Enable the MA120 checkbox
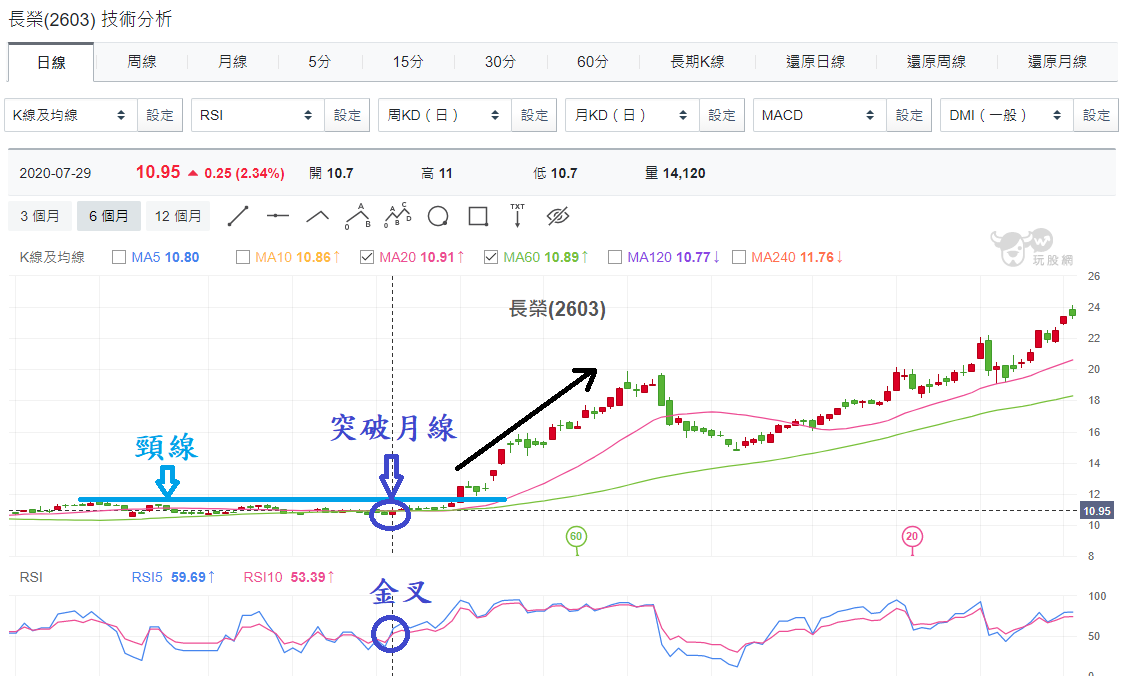1123x676 pixels. (x=614, y=257)
